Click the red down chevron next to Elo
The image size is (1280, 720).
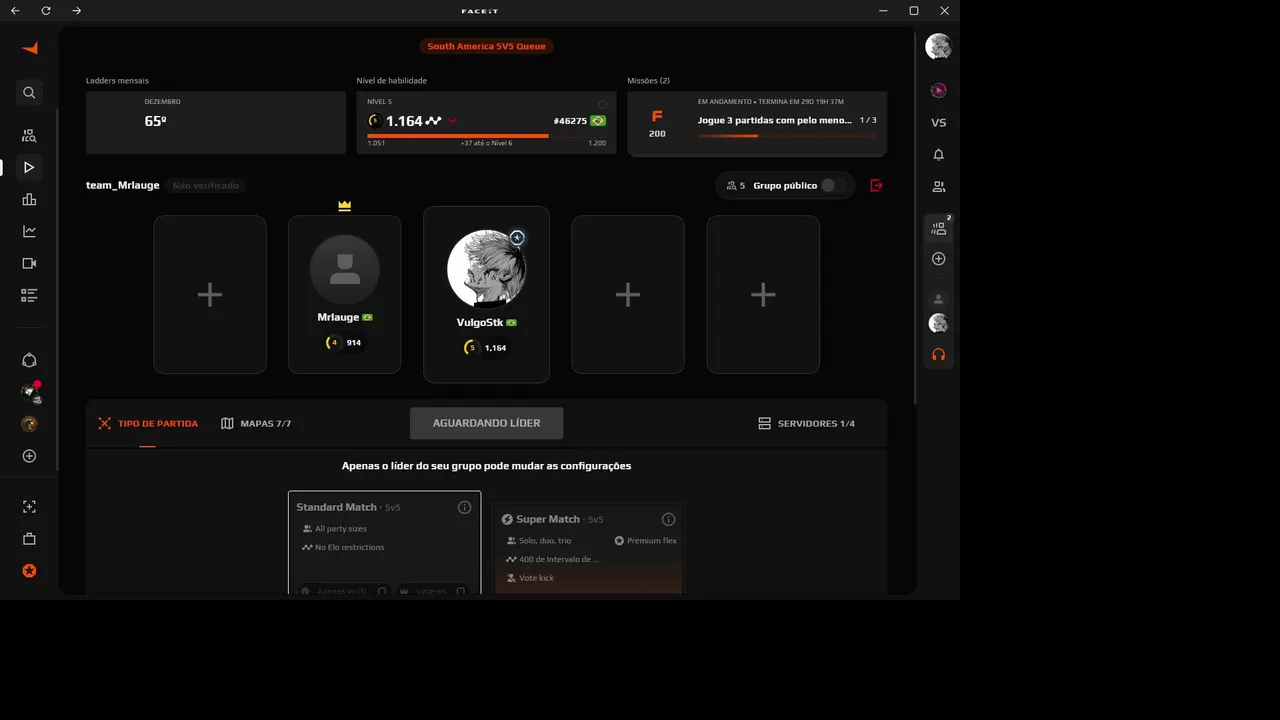coord(452,121)
